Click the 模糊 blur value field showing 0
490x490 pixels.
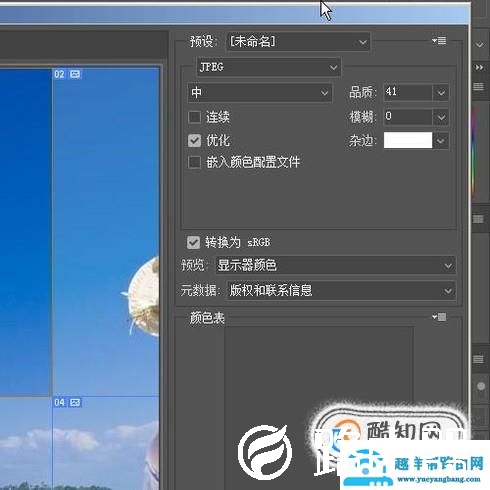(x=408, y=117)
